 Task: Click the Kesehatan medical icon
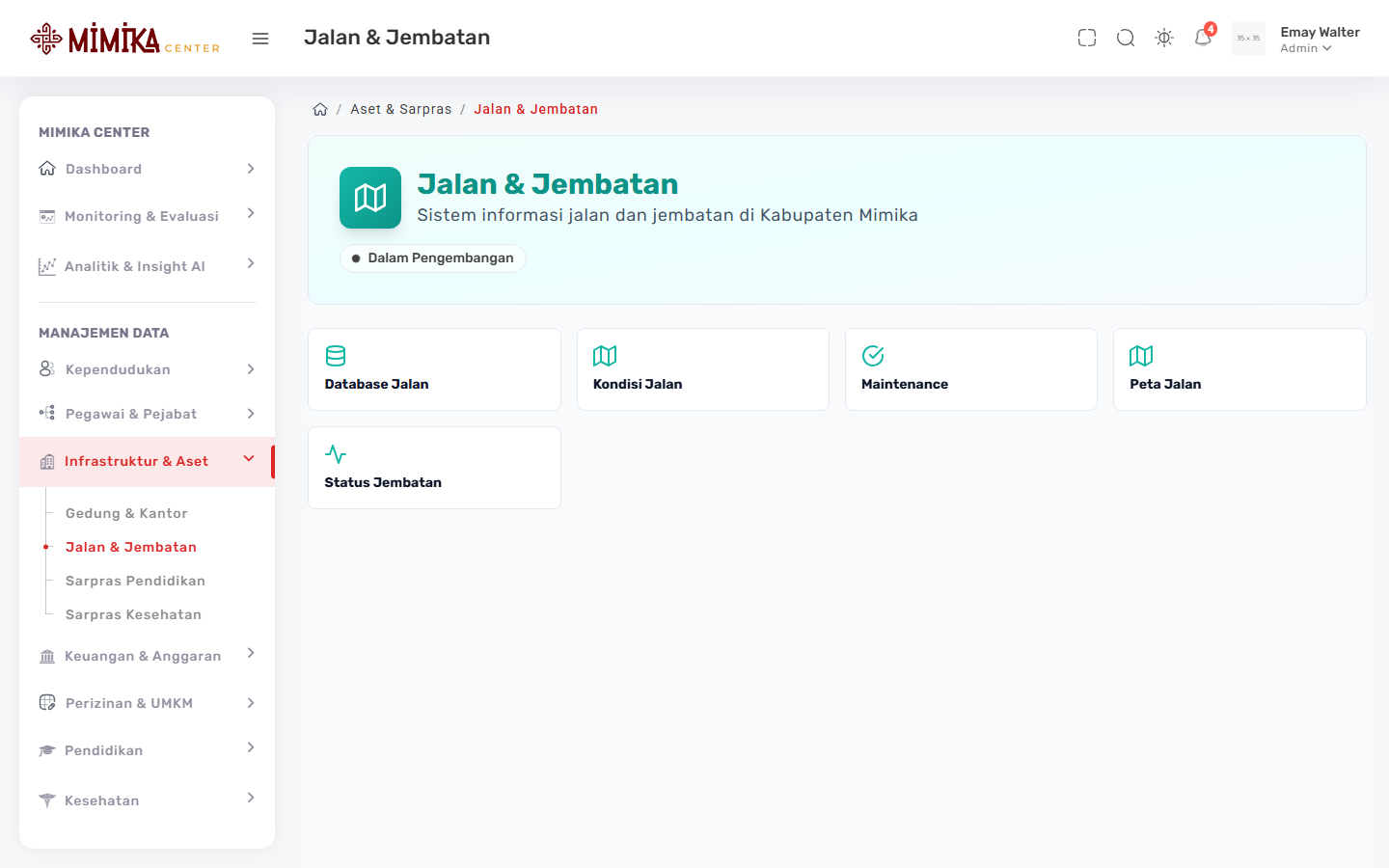coord(47,800)
